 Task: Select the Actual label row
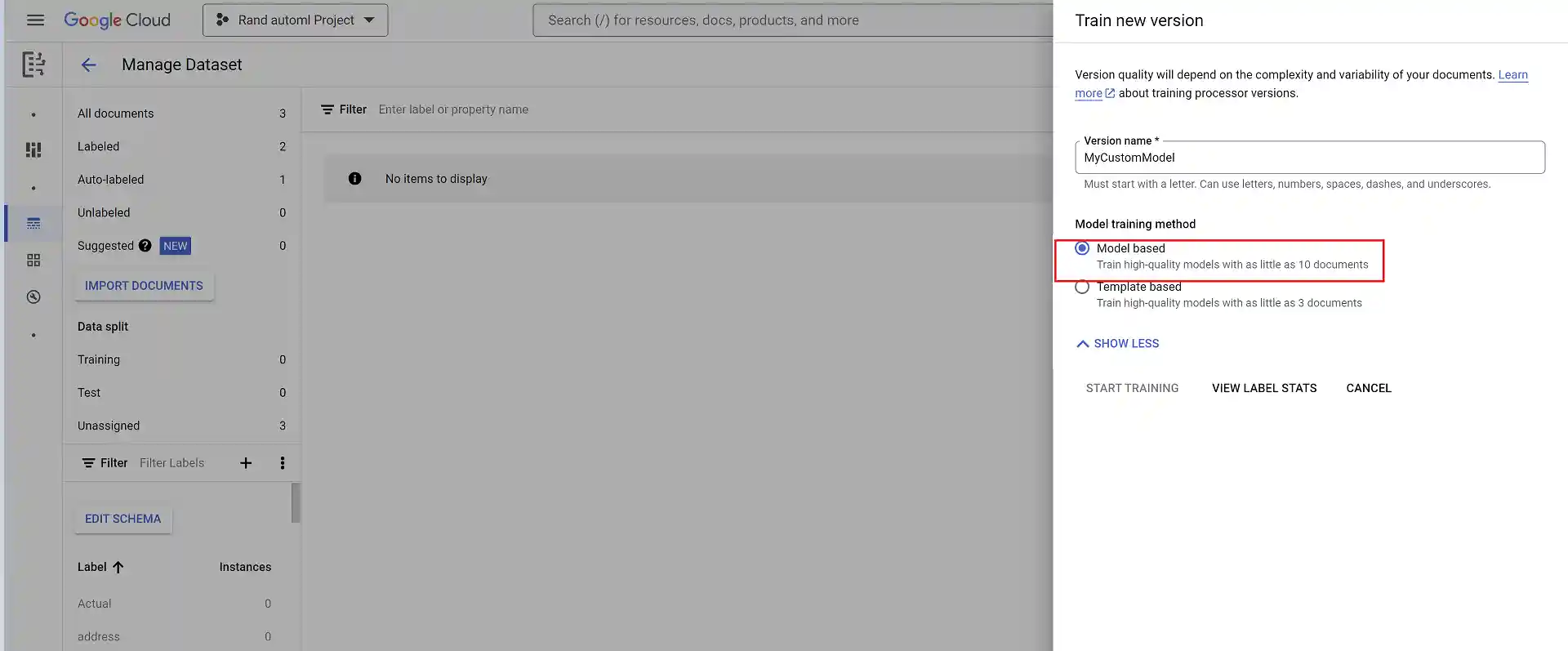click(176, 604)
